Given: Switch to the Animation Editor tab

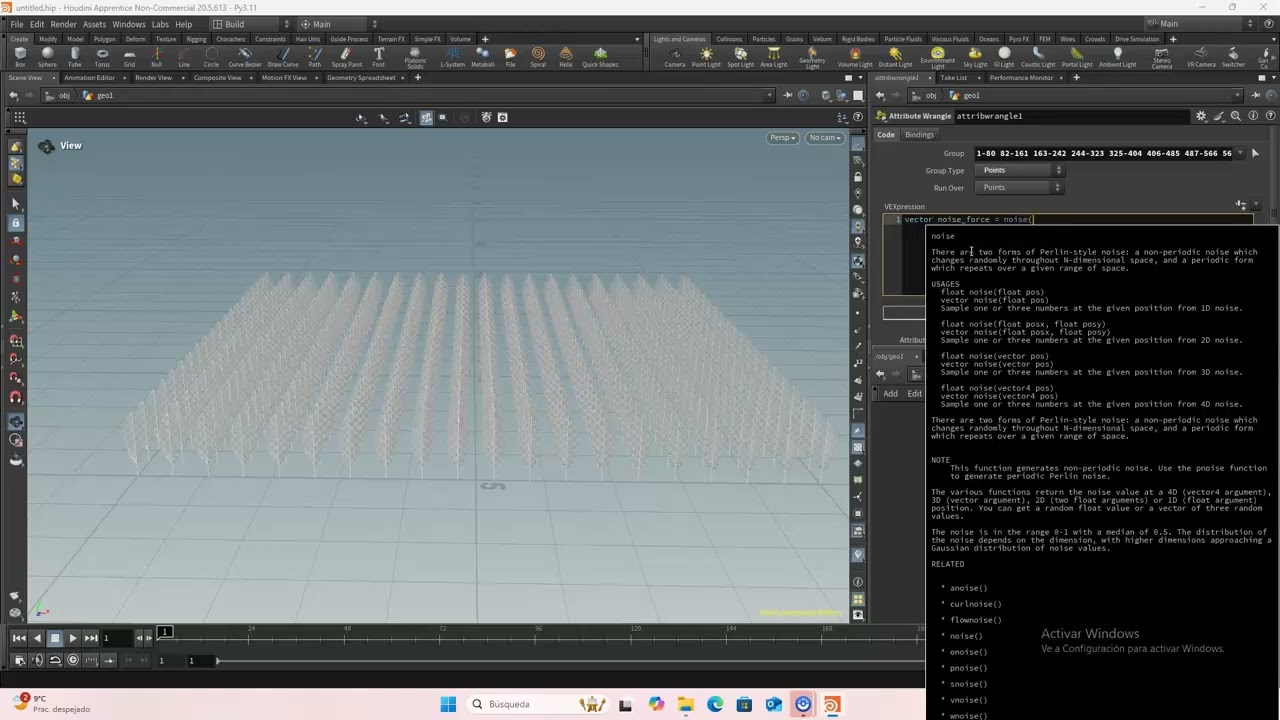Looking at the screenshot, I should point(90,77).
